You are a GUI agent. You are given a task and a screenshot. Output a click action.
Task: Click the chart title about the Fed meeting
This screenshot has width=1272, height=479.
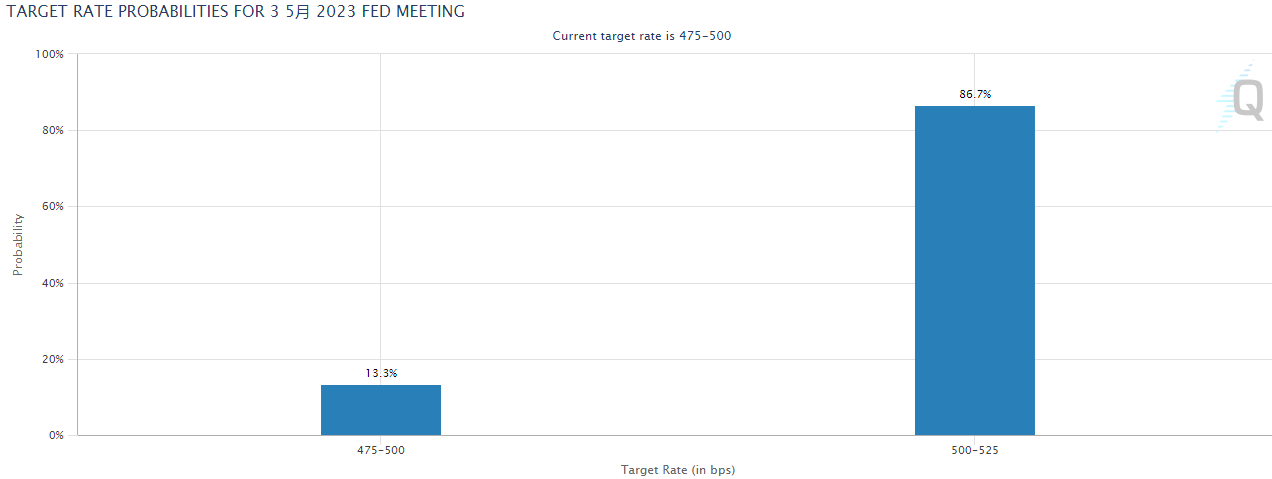(236, 12)
